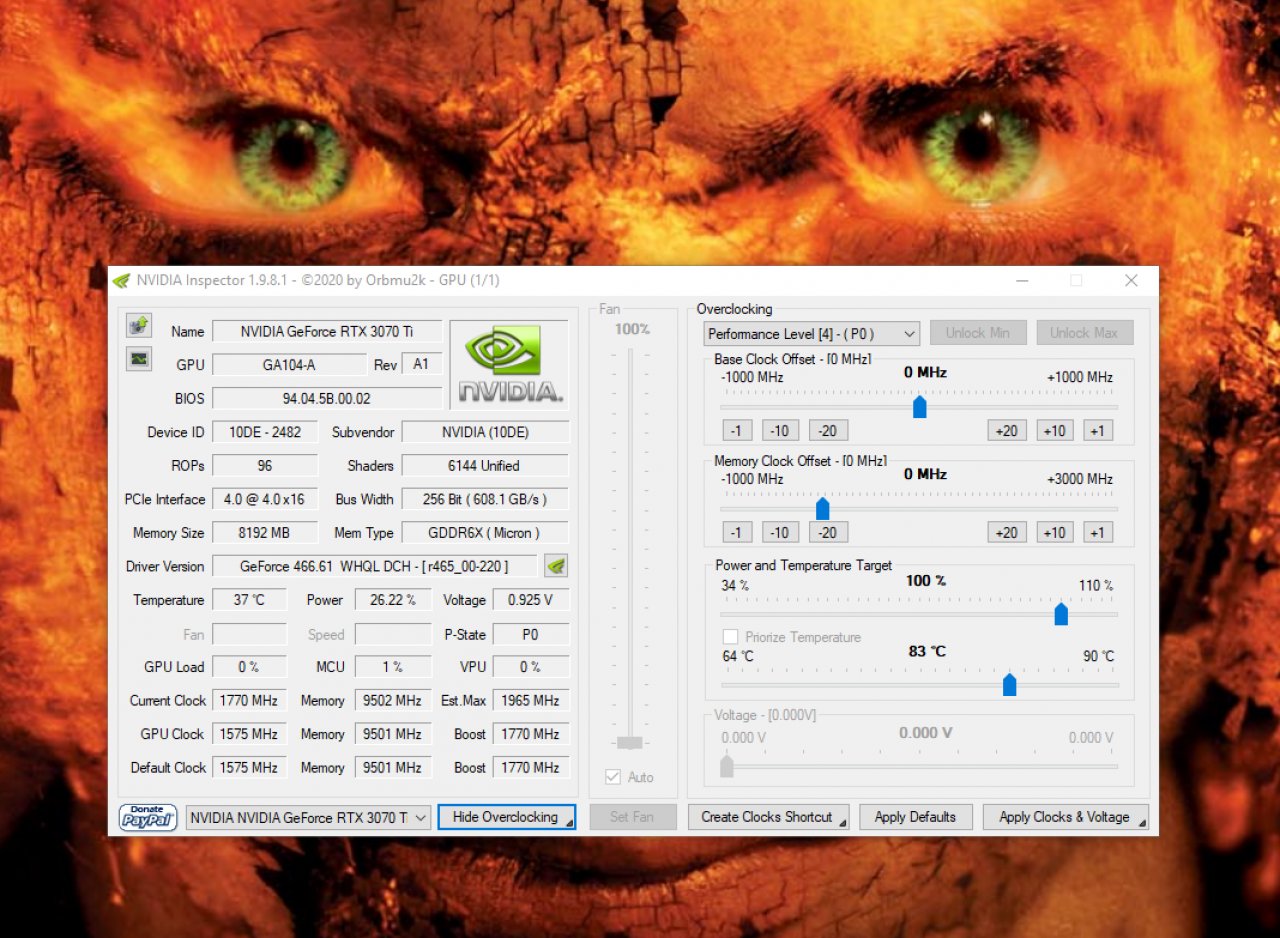Click NVIDIA Inspector title bar app icon
The width and height of the screenshot is (1280, 938).
click(x=121, y=280)
